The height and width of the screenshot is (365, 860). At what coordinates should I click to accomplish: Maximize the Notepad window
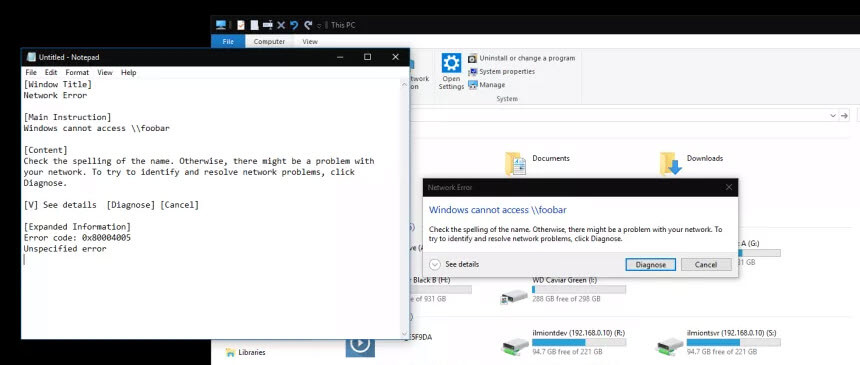coord(367,57)
